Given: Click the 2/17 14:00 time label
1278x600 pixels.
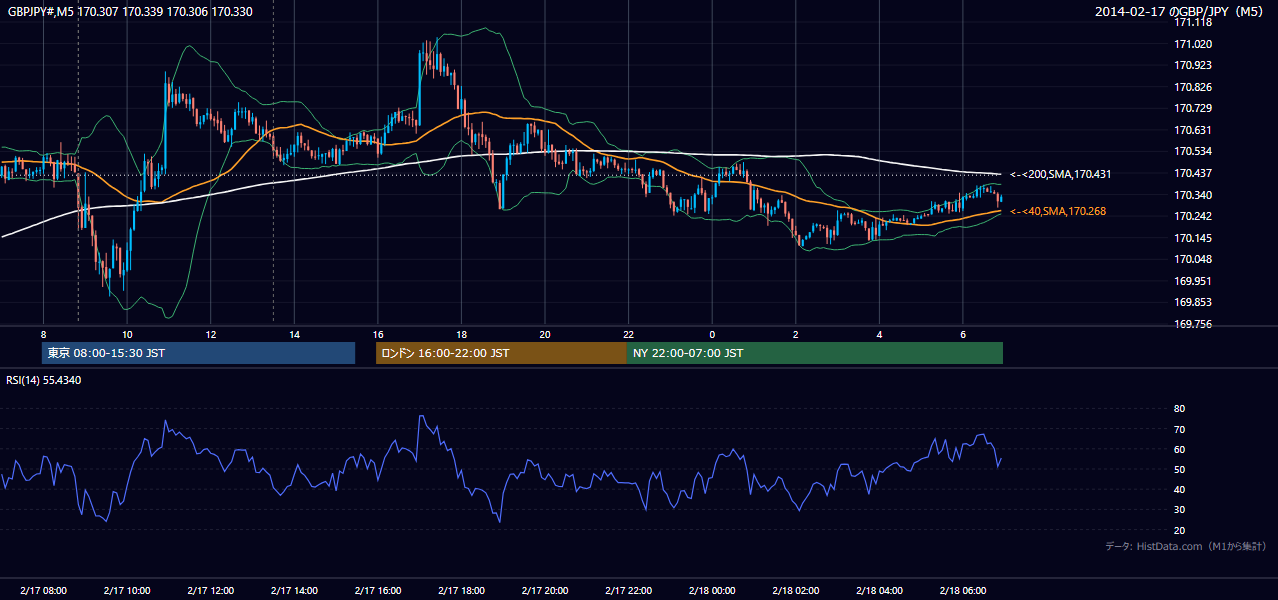Looking at the screenshot, I should click(x=294, y=591).
